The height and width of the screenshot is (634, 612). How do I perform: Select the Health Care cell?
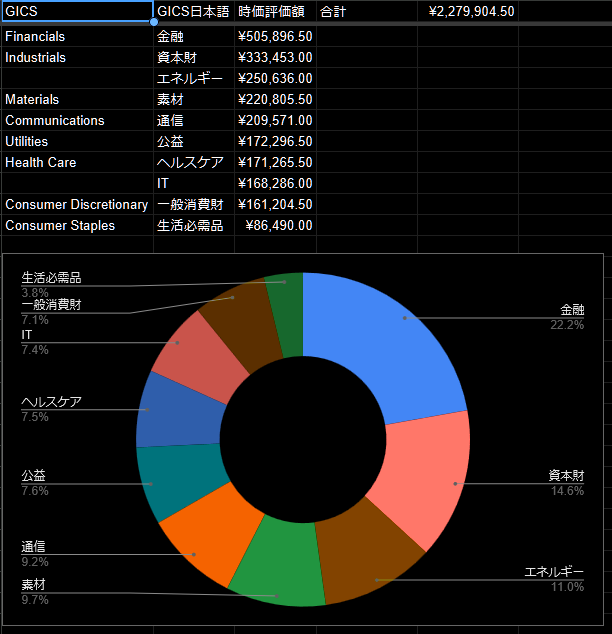coord(76,162)
